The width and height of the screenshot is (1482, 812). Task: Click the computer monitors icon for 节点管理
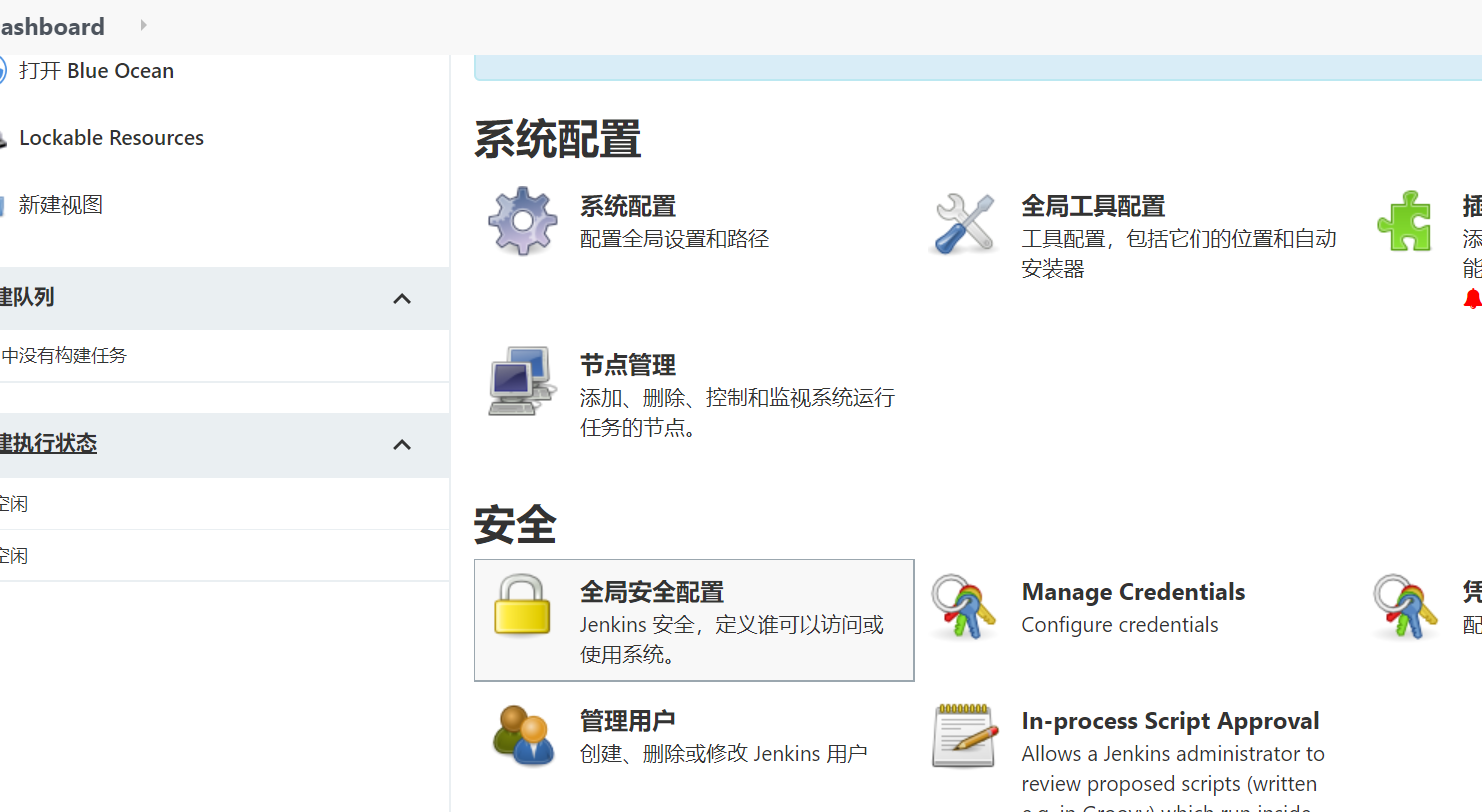(521, 380)
